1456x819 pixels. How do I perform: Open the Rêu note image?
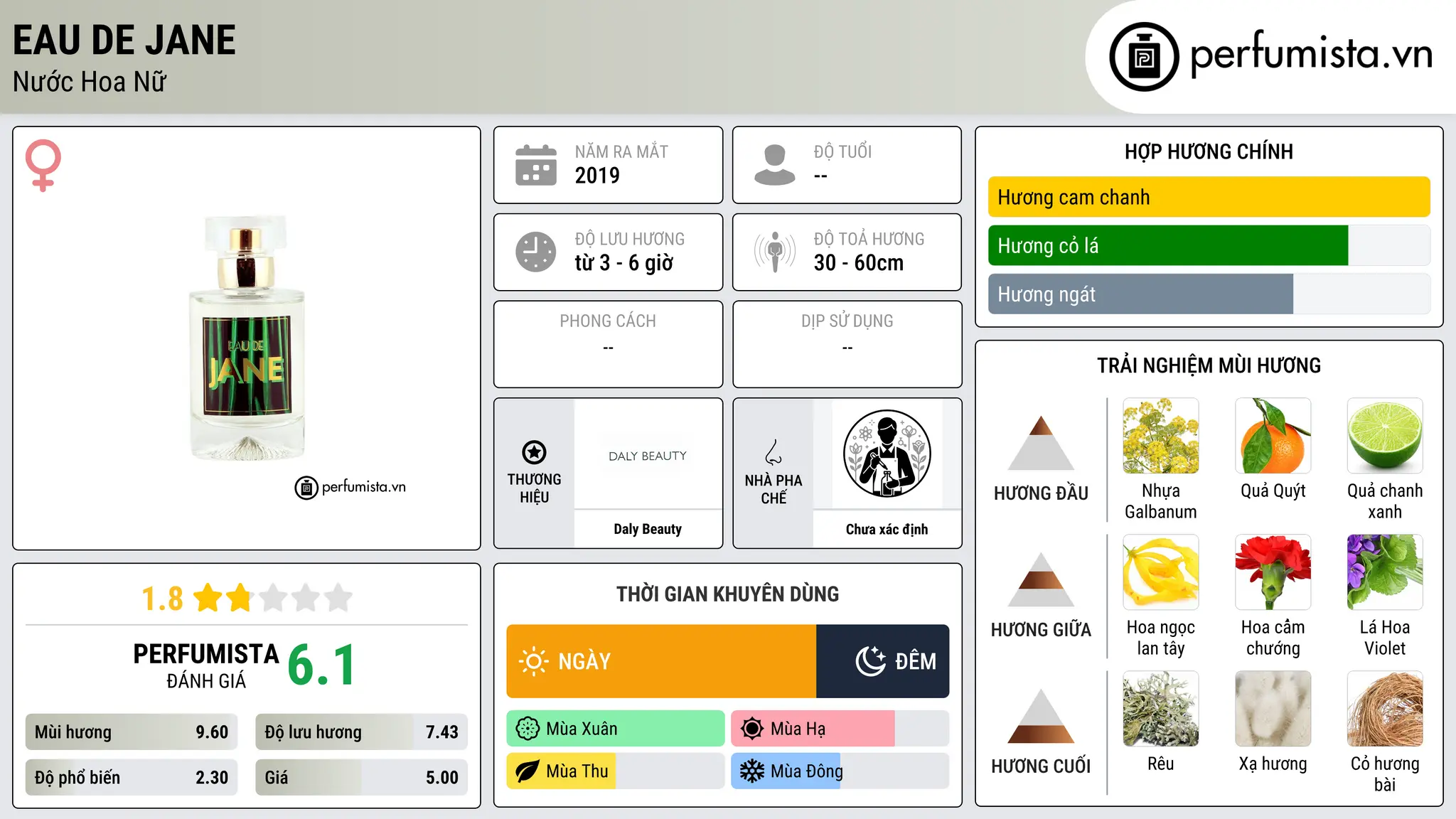[1161, 709]
